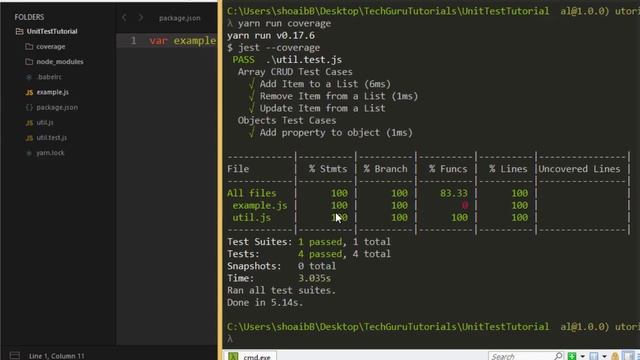This screenshot has width=640, height=360.
Task: Click the JS icon beside util.test.js
Action: [29, 138]
